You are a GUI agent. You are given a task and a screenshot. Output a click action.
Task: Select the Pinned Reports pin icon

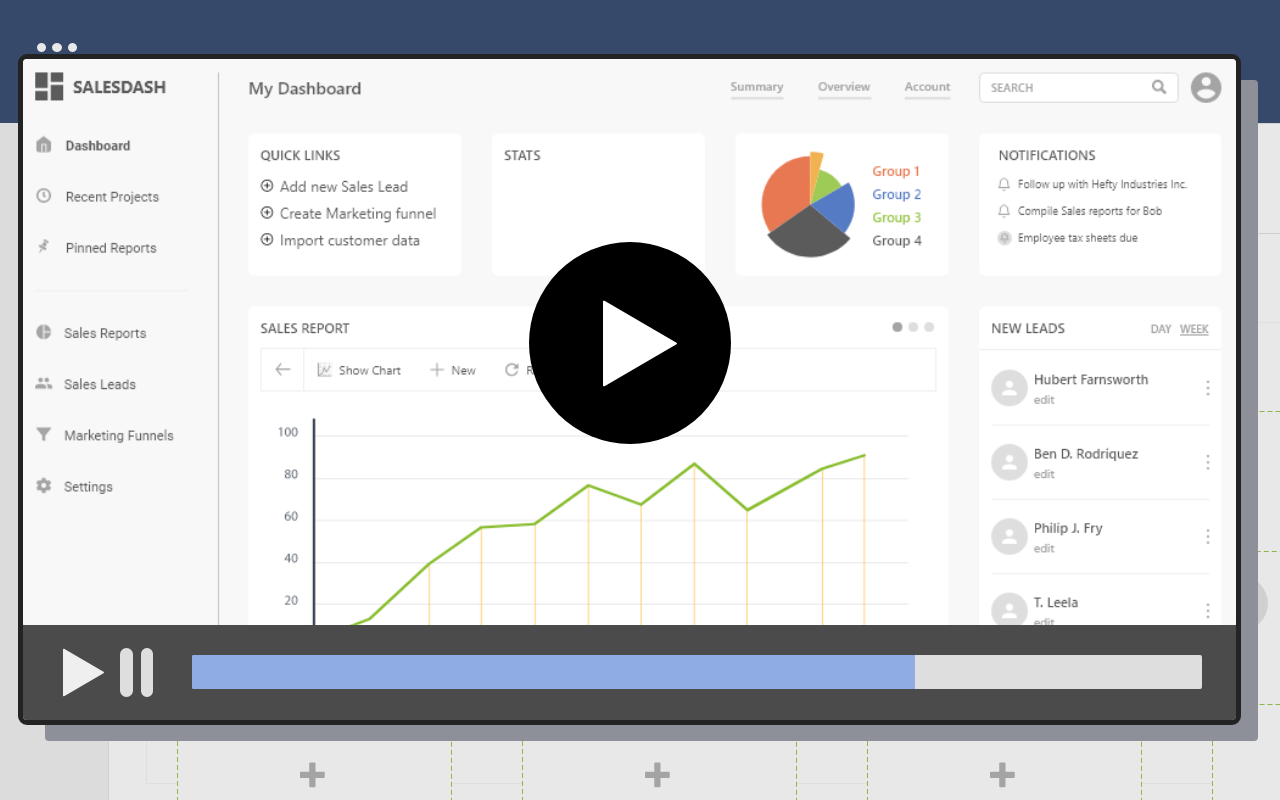pyautogui.click(x=44, y=247)
